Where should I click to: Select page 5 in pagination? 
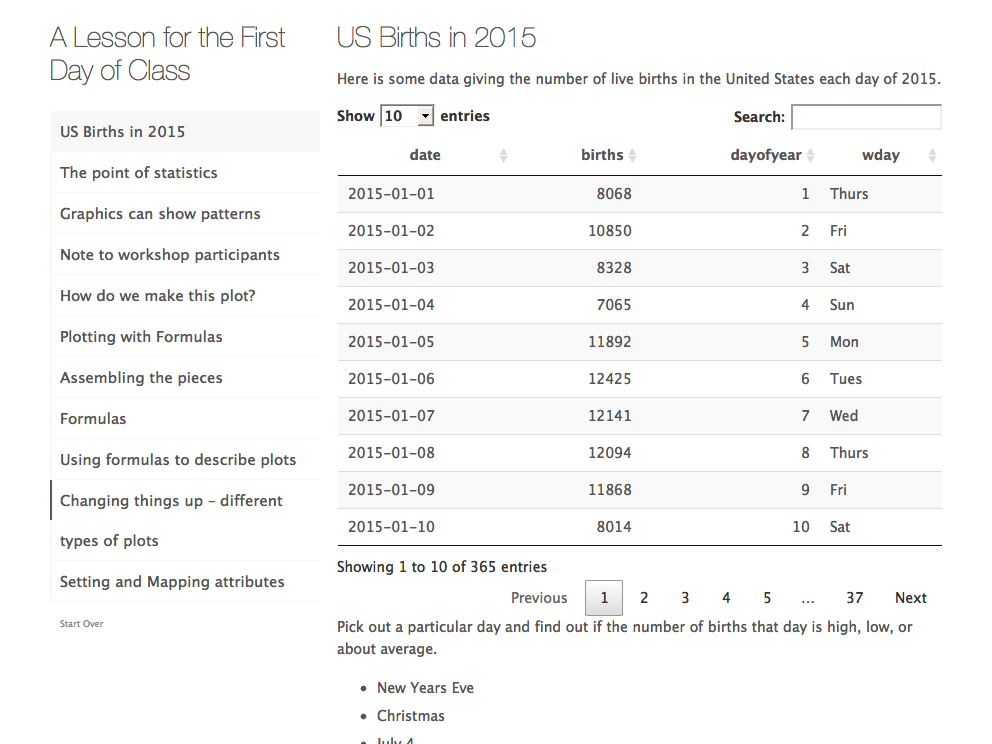[x=767, y=598]
